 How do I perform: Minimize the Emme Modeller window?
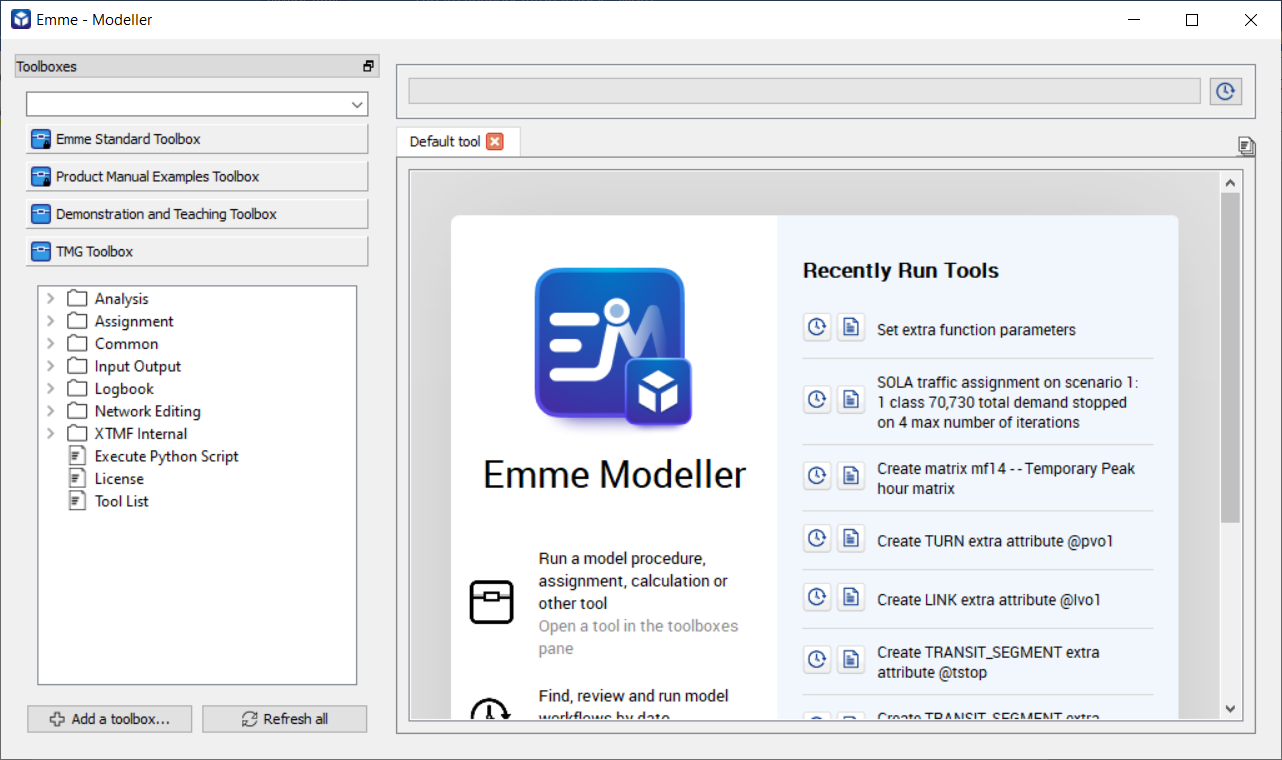click(x=1133, y=19)
